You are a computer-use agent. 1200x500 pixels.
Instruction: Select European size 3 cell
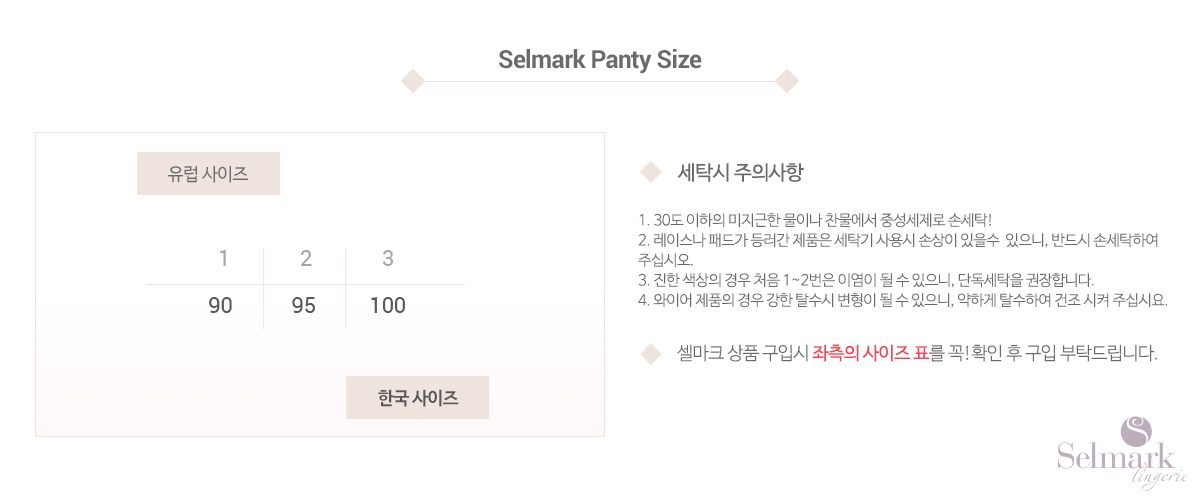click(x=387, y=259)
